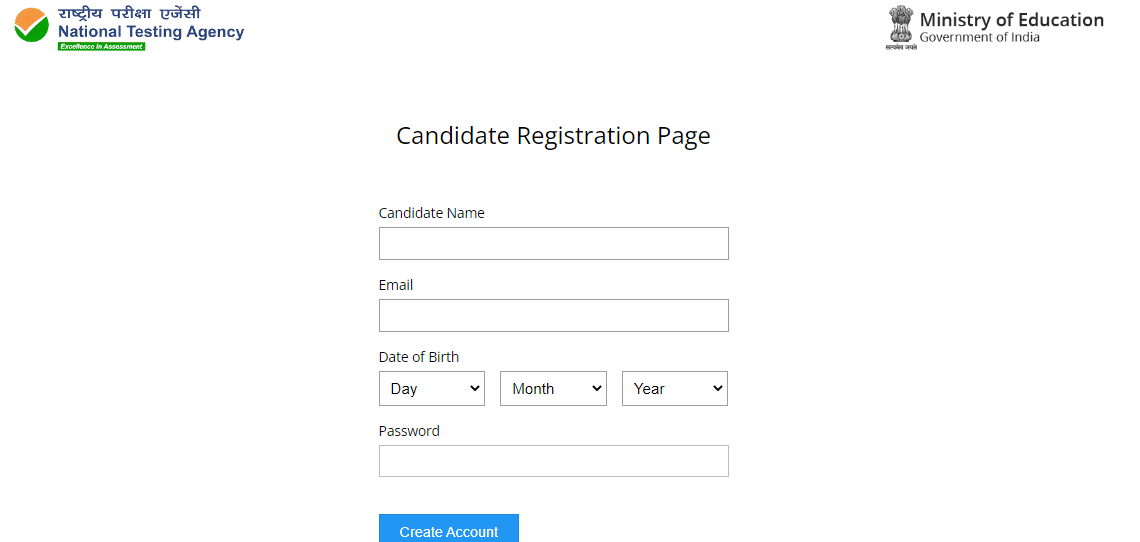Open the Year dropdown for date of birth
Screen dimensions: 1140x542
(675, 388)
